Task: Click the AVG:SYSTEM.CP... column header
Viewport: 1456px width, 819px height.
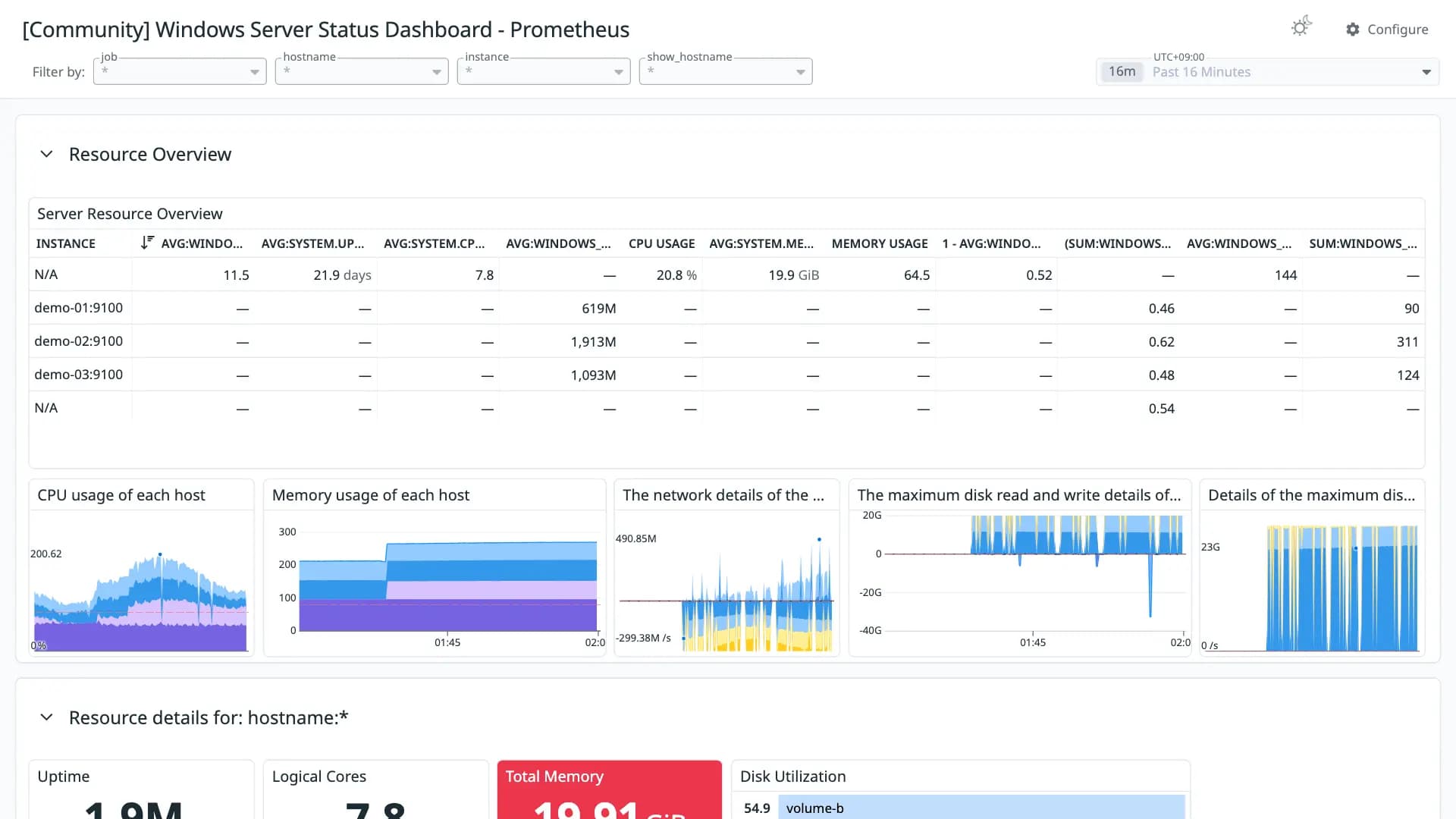Action: (434, 243)
